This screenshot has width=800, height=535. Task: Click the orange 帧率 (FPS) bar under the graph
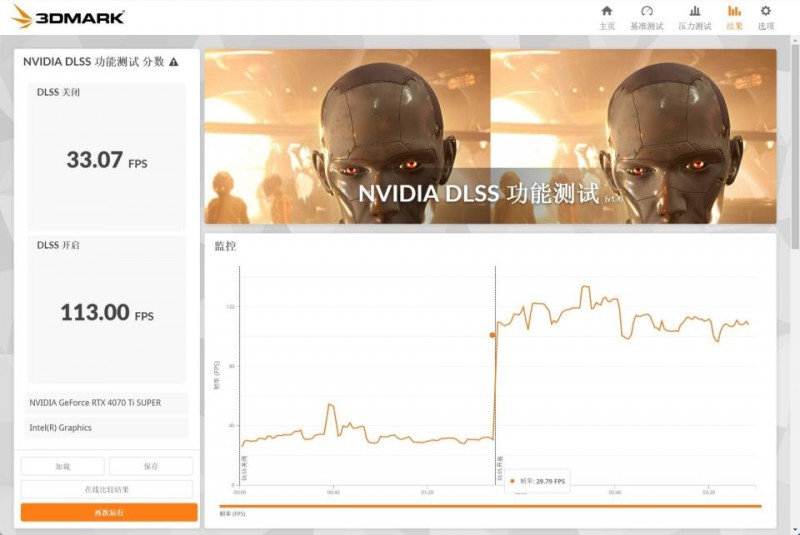(x=490, y=506)
